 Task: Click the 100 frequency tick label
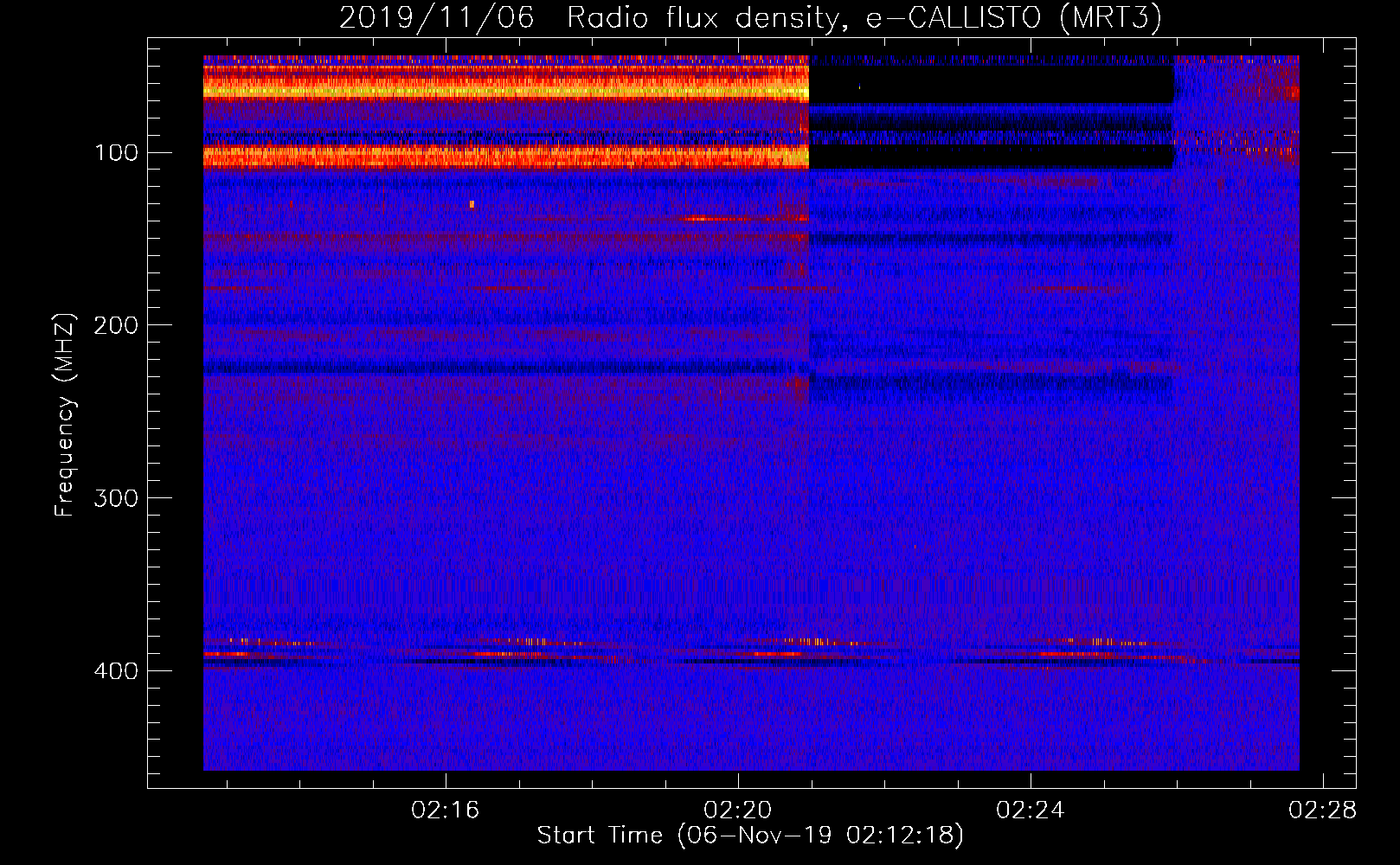[117, 153]
